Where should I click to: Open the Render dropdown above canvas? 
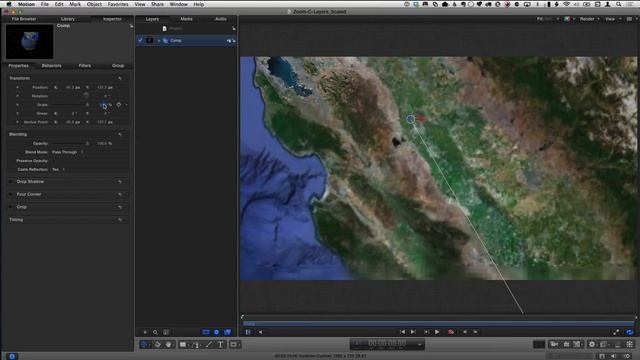590,19
